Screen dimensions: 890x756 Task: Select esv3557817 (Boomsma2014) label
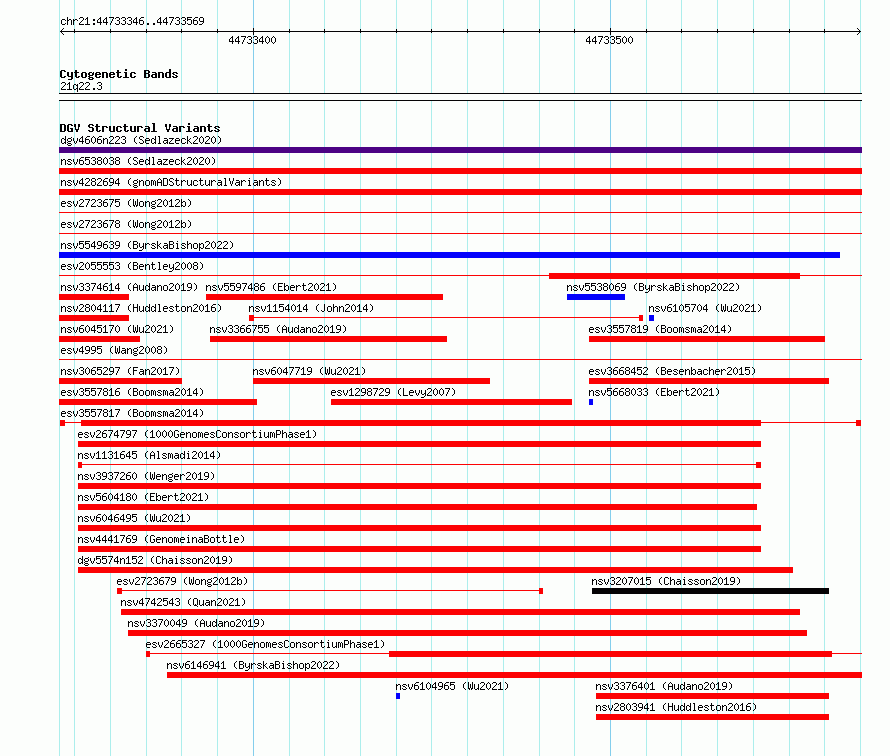coord(132,413)
